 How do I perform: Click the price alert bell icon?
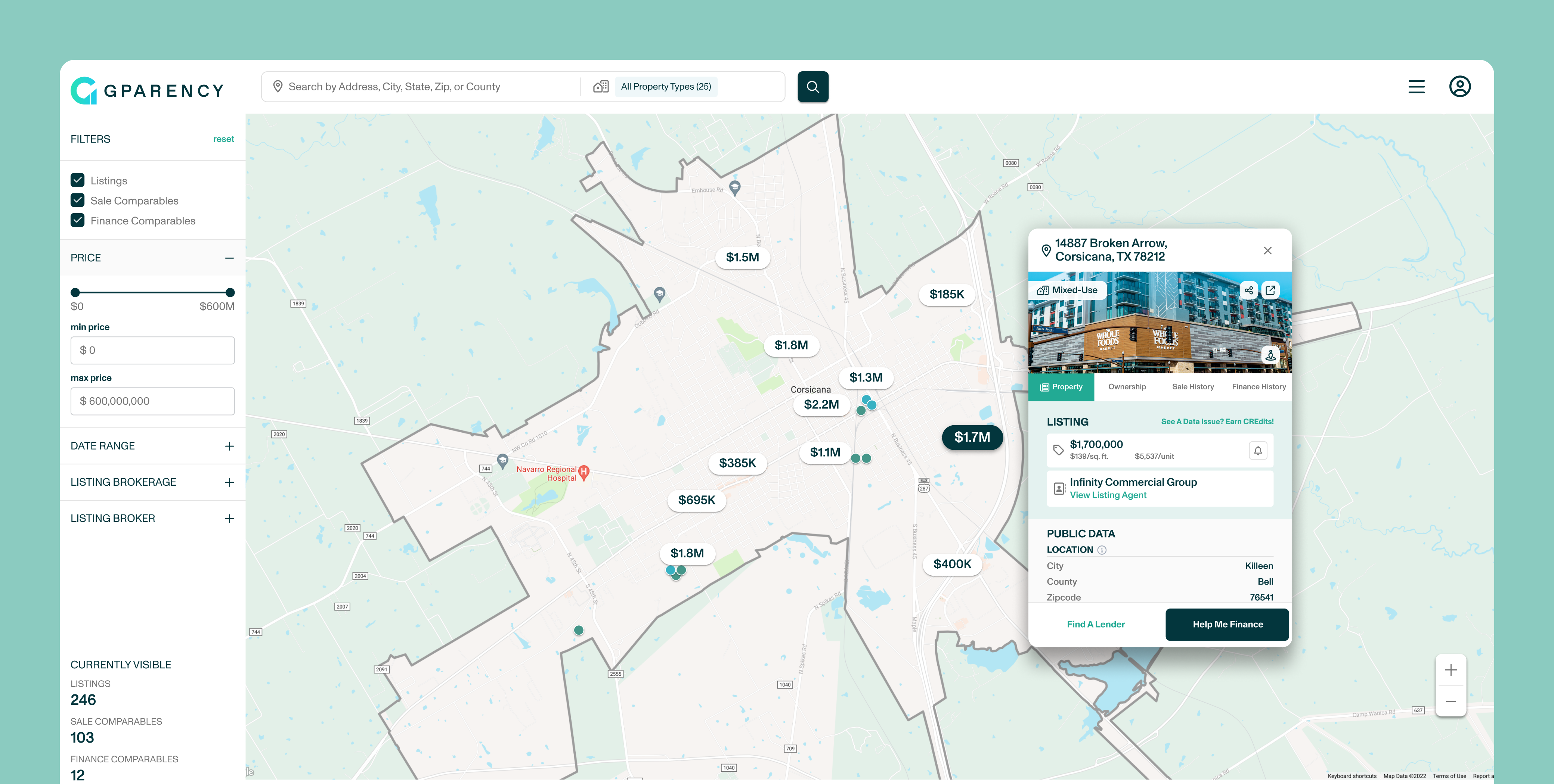pos(1258,451)
